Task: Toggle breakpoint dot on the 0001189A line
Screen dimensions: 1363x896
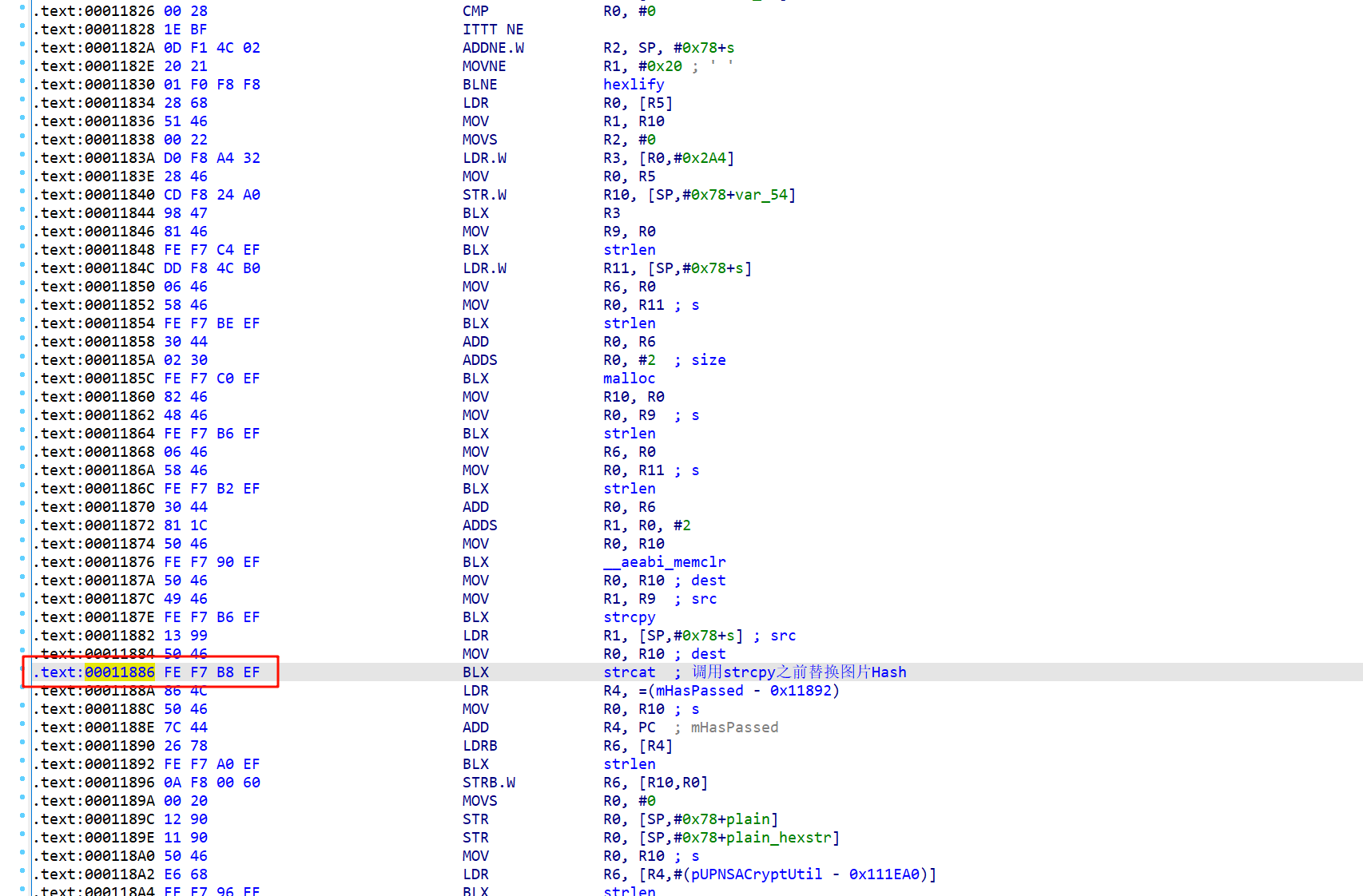Action: coord(22,800)
